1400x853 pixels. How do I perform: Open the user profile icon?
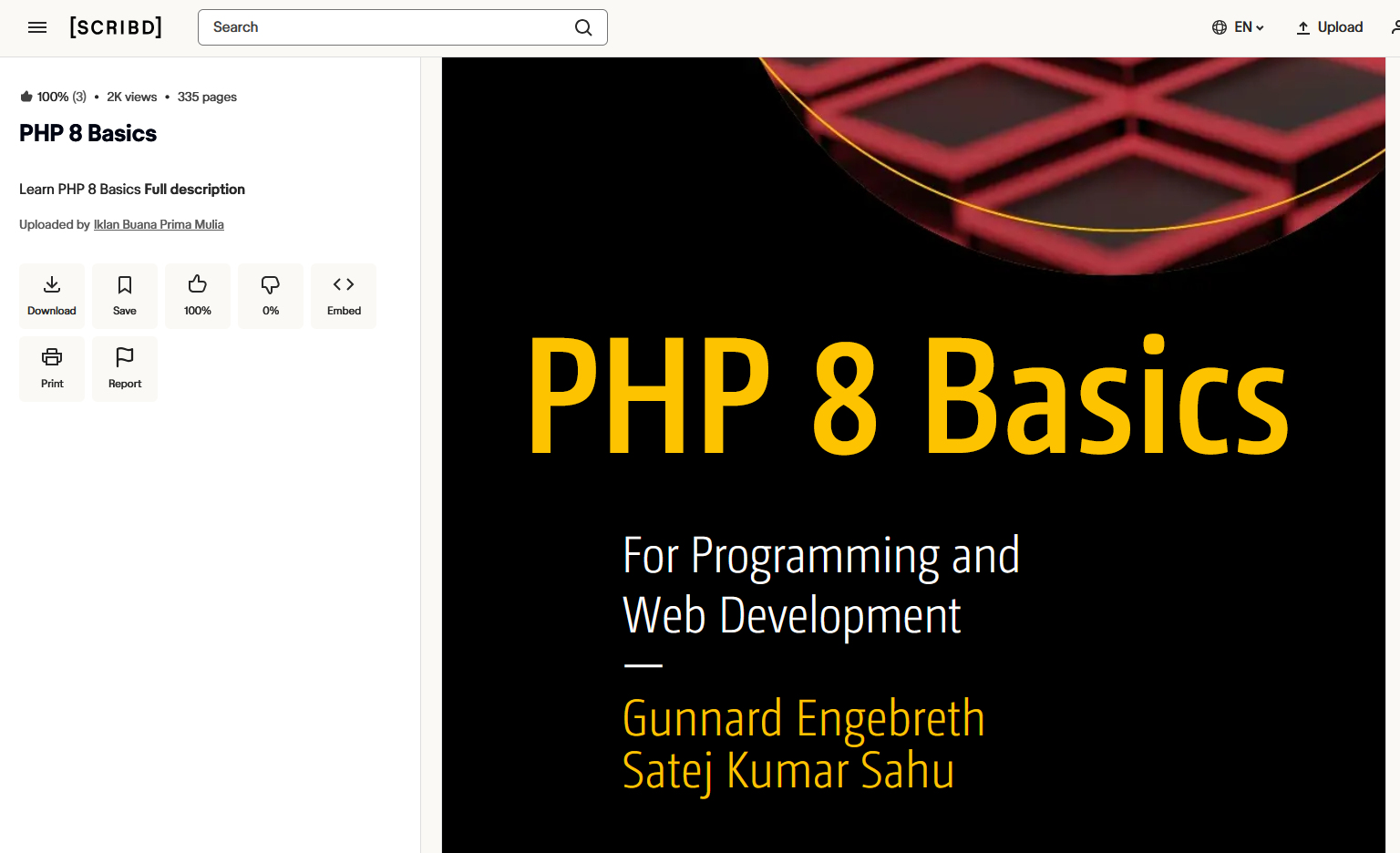tap(1395, 27)
